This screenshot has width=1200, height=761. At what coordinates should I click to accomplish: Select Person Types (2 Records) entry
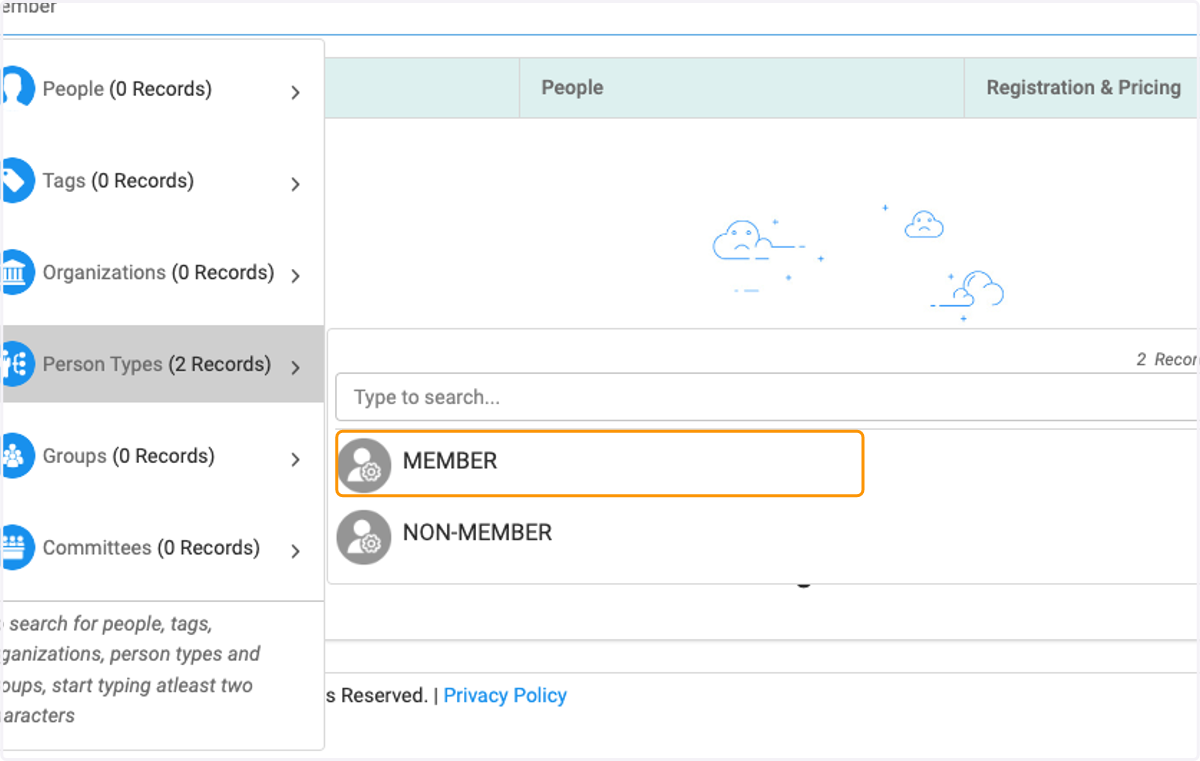tap(163, 364)
